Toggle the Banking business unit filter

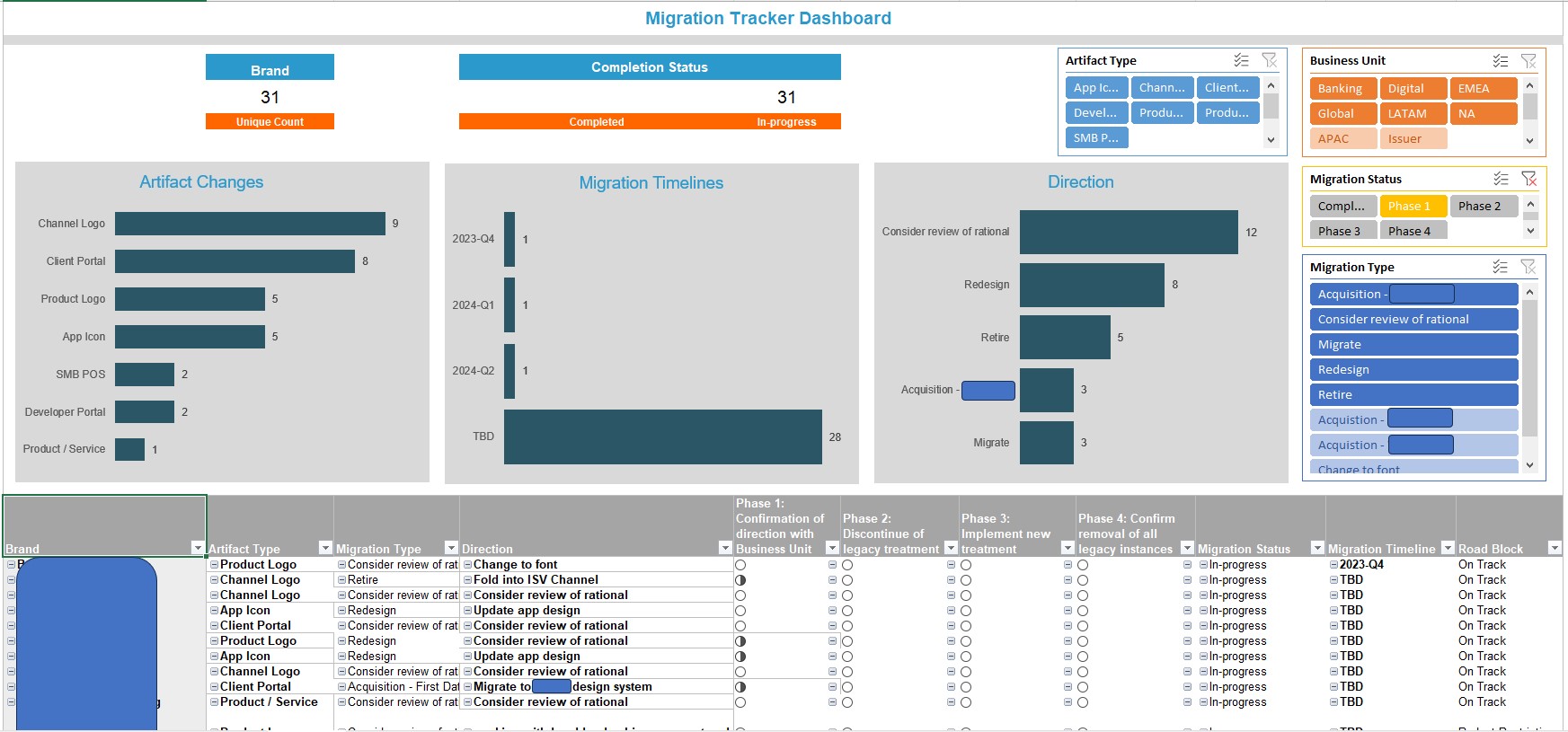(1342, 88)
